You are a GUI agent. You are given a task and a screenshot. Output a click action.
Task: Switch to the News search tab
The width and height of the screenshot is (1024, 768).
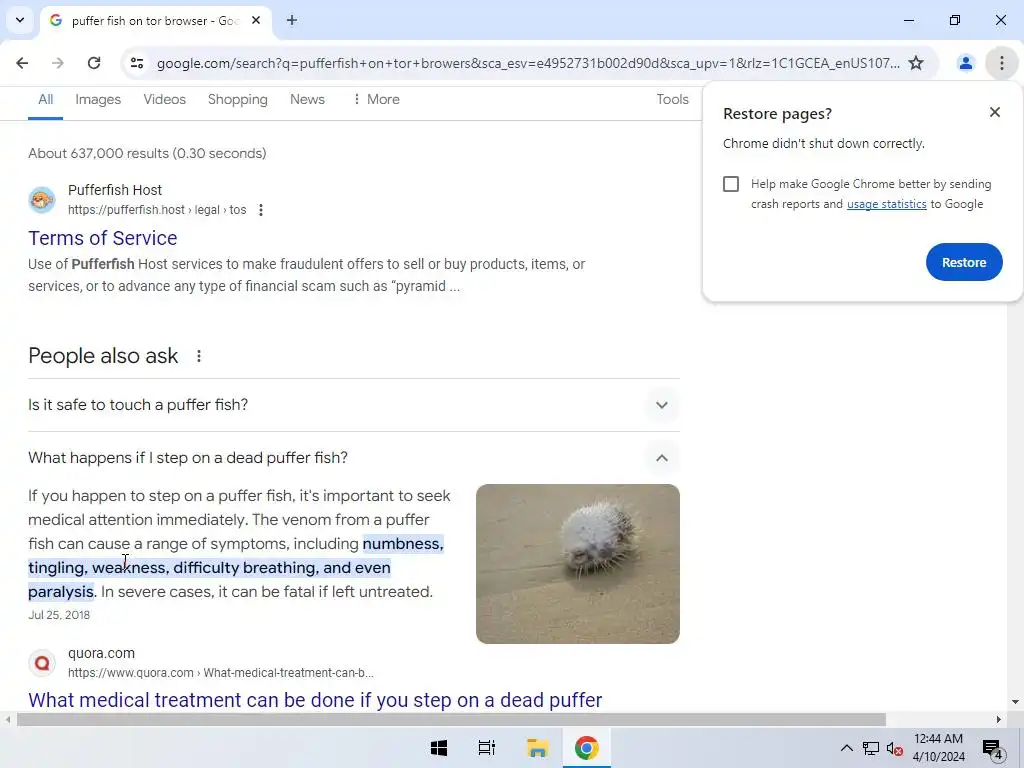coord(307,99)
